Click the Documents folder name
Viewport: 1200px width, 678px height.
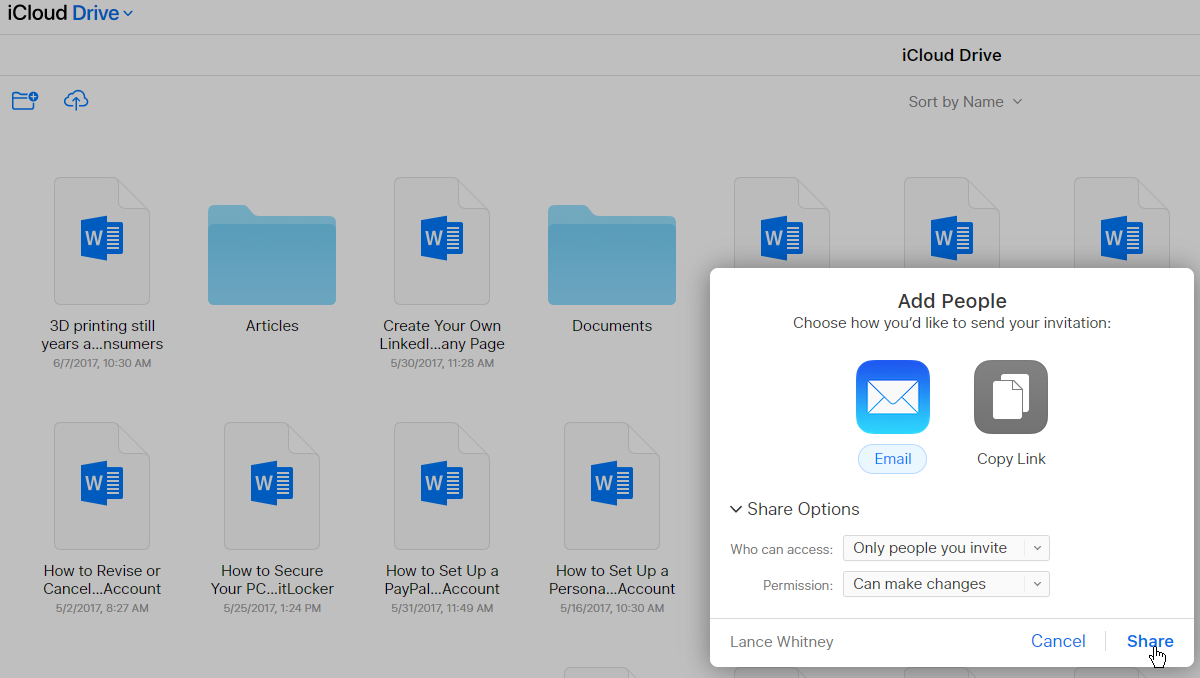tap(612, 326)
